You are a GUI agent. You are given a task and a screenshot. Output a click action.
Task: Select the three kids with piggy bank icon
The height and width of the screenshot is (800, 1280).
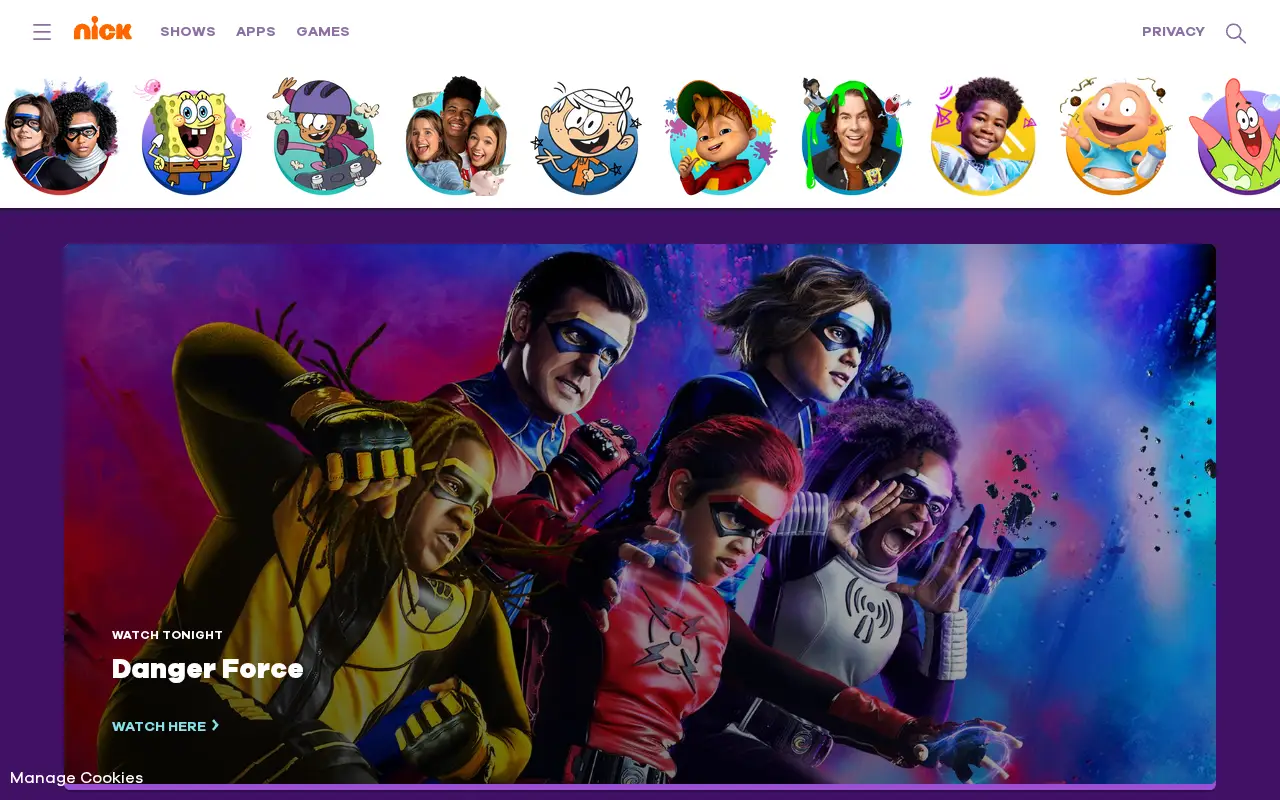pos(457,136)
